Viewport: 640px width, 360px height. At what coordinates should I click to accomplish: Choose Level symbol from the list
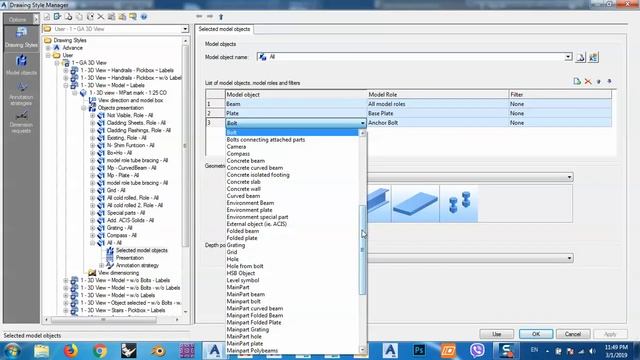[x=243, y=280]
